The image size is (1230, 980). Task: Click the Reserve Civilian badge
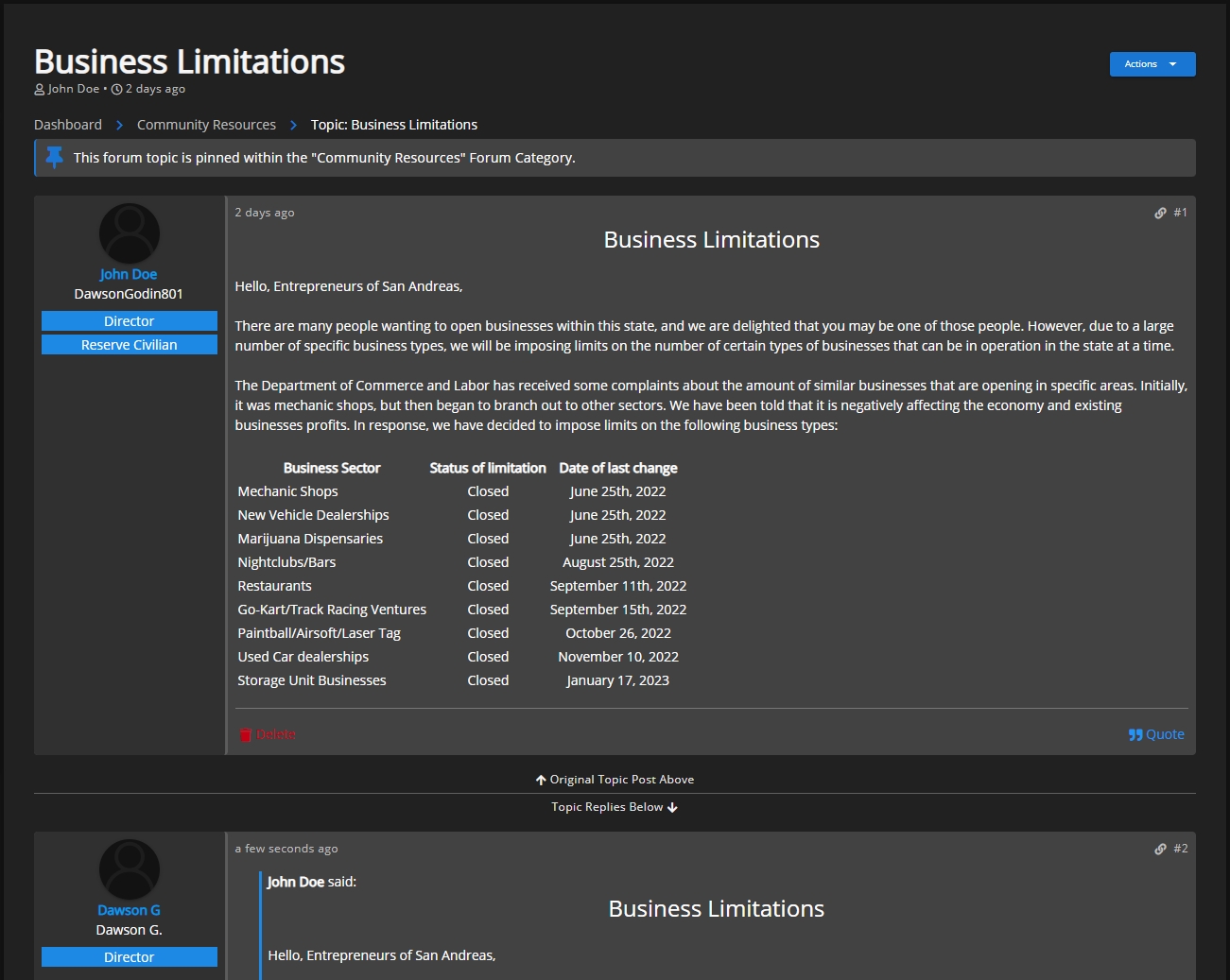130,345
